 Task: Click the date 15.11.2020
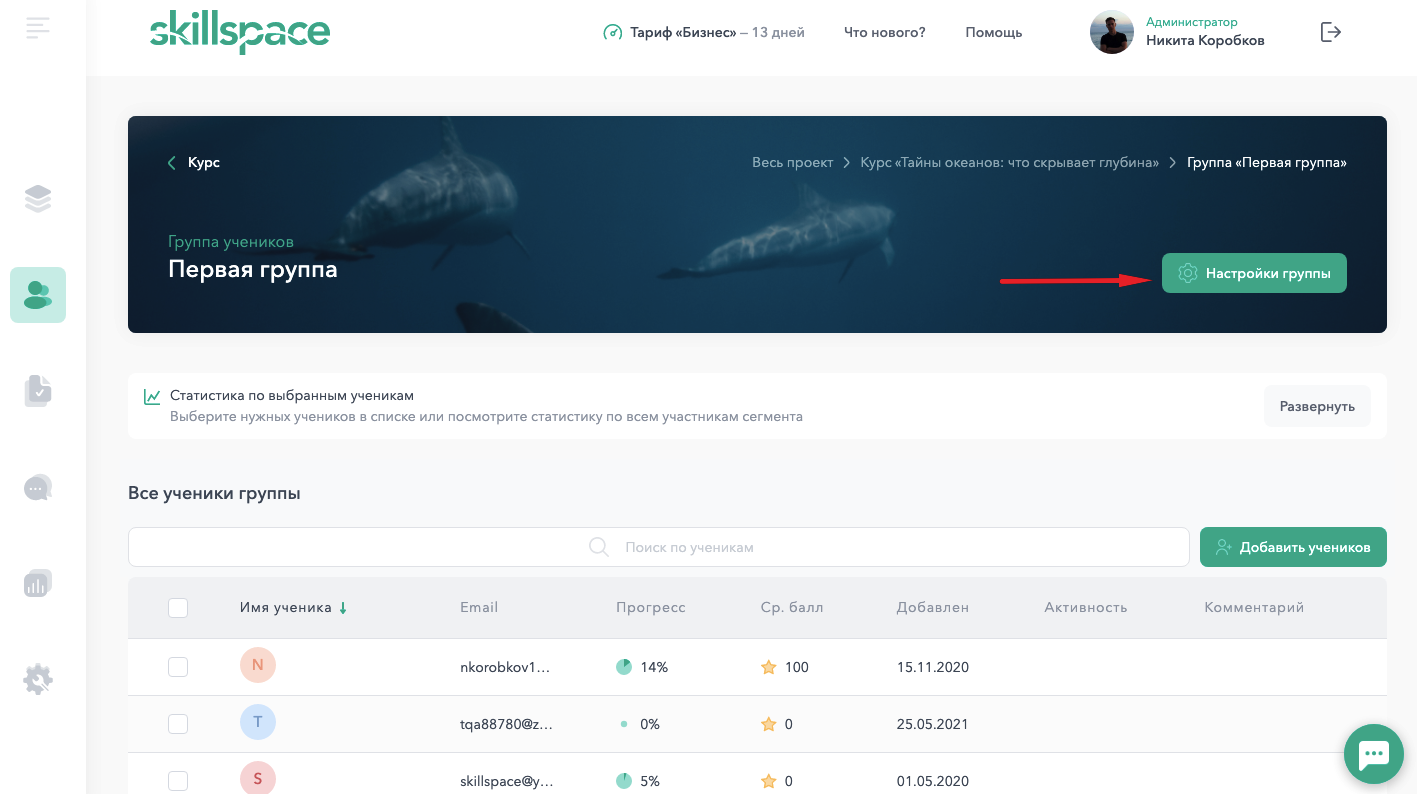pyautogui.click(x=933, y=667)
